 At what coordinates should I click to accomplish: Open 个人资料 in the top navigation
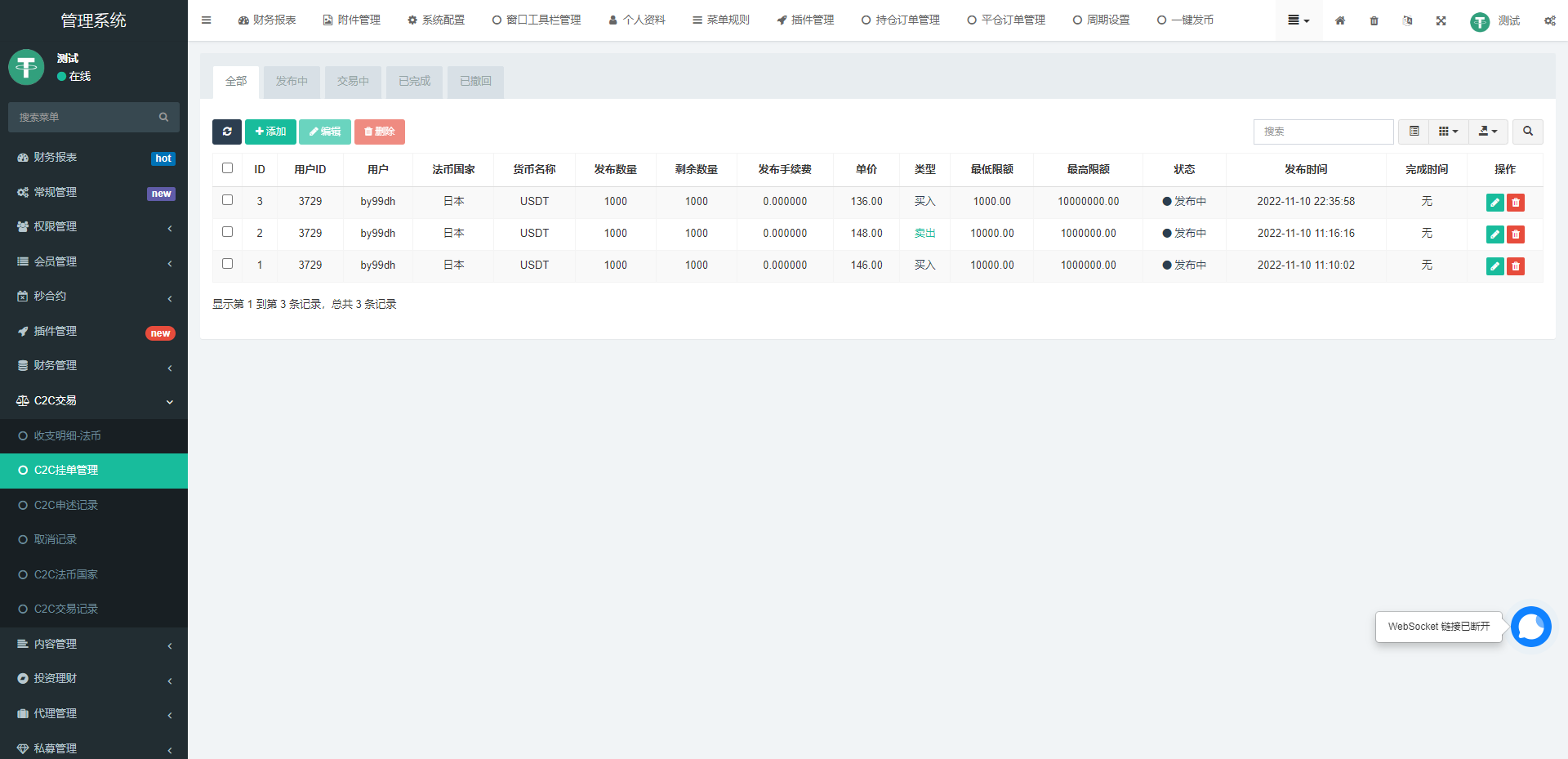tap(637, 20)
